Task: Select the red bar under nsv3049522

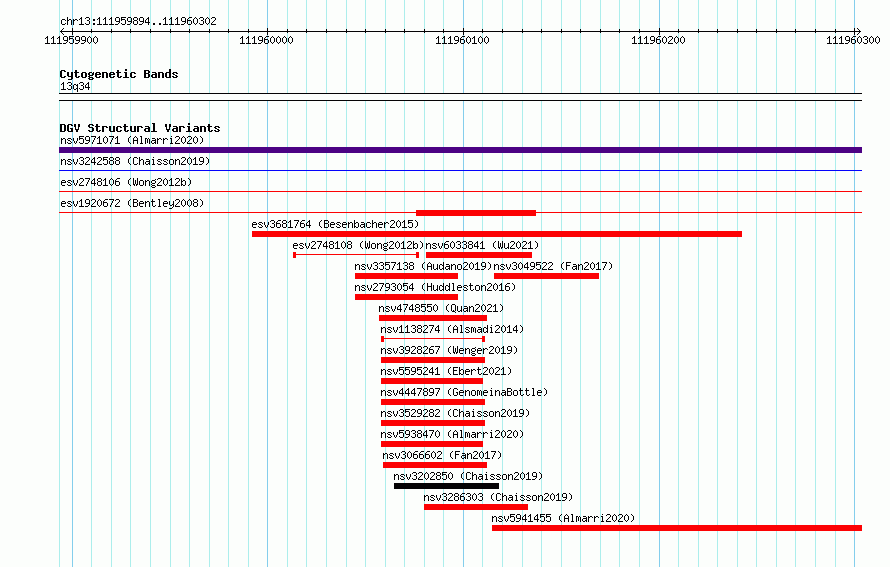Action: [x=547, y=276]
